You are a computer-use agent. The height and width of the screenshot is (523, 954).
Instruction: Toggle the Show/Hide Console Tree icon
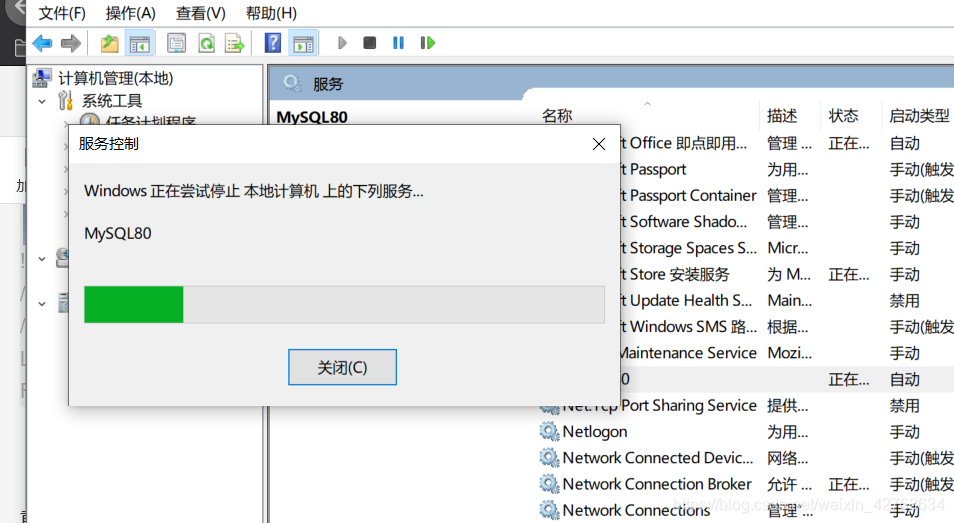coord(139,43)
